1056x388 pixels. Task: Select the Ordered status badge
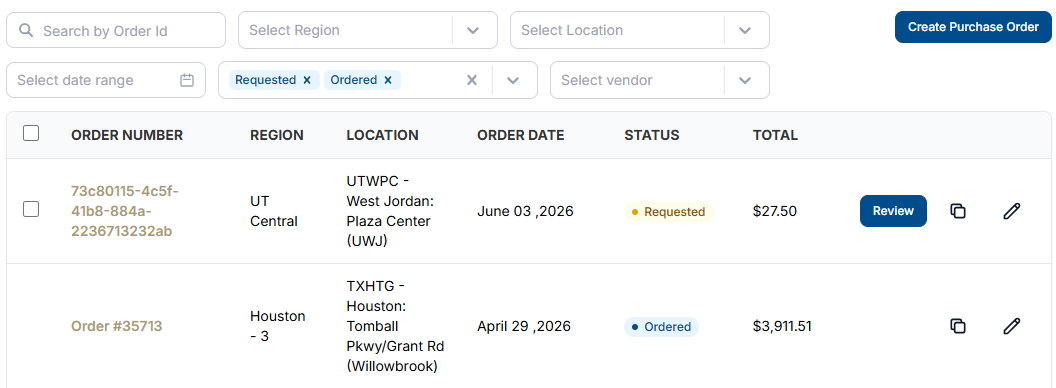[x=661, y=327]
